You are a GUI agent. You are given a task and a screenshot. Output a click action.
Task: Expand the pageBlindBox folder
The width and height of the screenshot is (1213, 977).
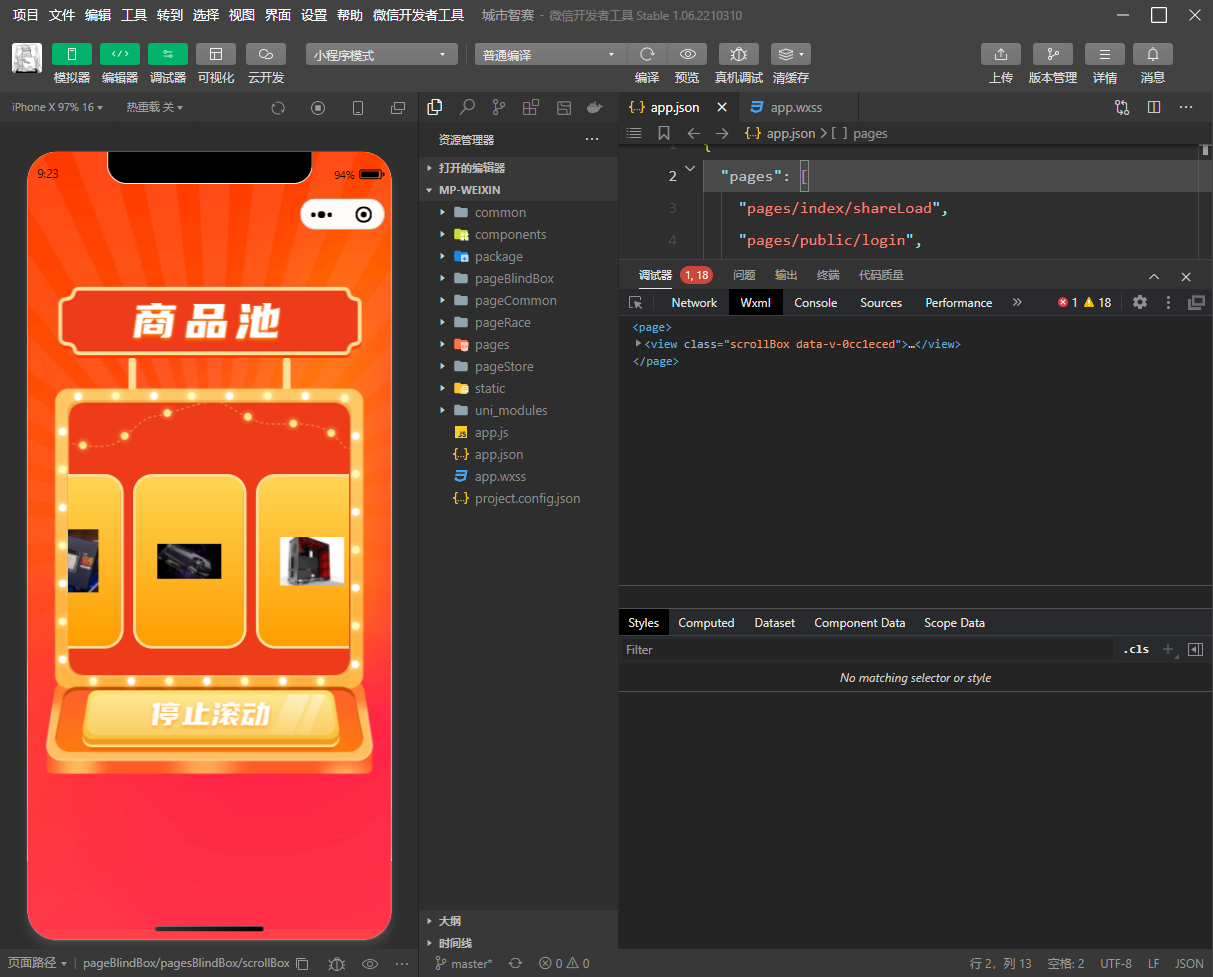coord(514,278)
